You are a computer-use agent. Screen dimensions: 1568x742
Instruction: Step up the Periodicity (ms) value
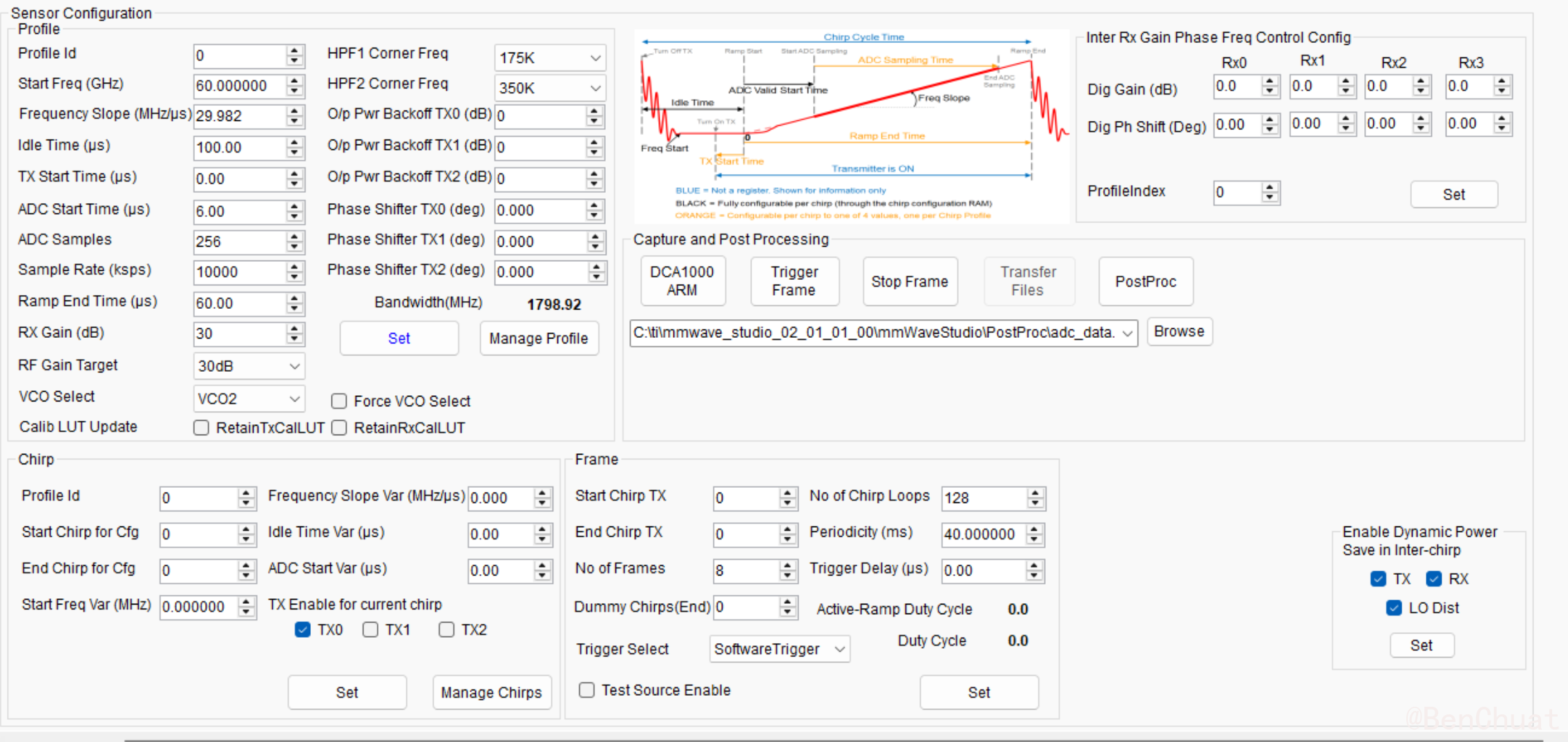pos(1034,529)
